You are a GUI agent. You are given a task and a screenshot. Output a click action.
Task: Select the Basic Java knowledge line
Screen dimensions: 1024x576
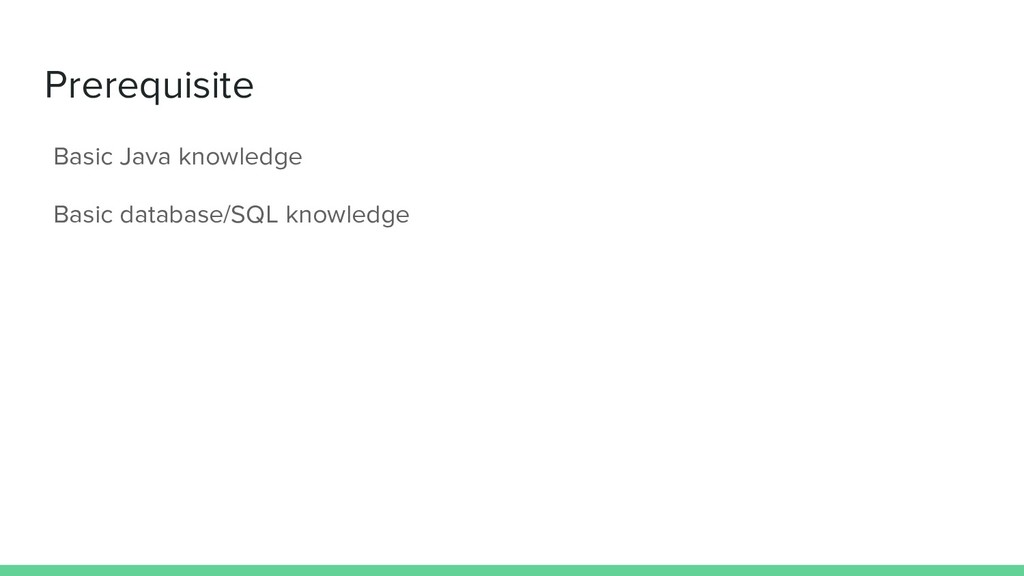pyautogui.click(x=178, y=157)
